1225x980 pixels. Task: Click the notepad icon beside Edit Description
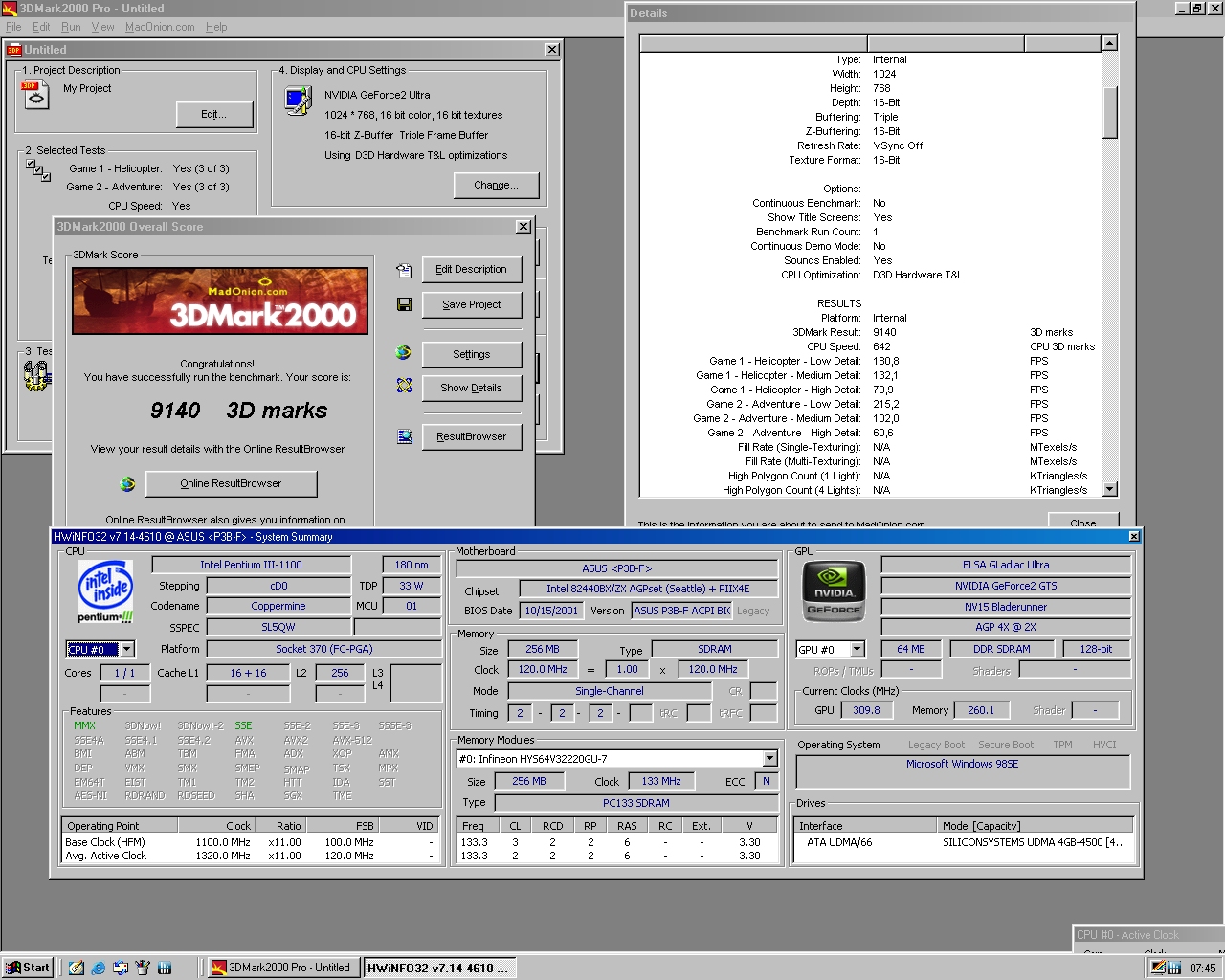[x=404, y=271]
